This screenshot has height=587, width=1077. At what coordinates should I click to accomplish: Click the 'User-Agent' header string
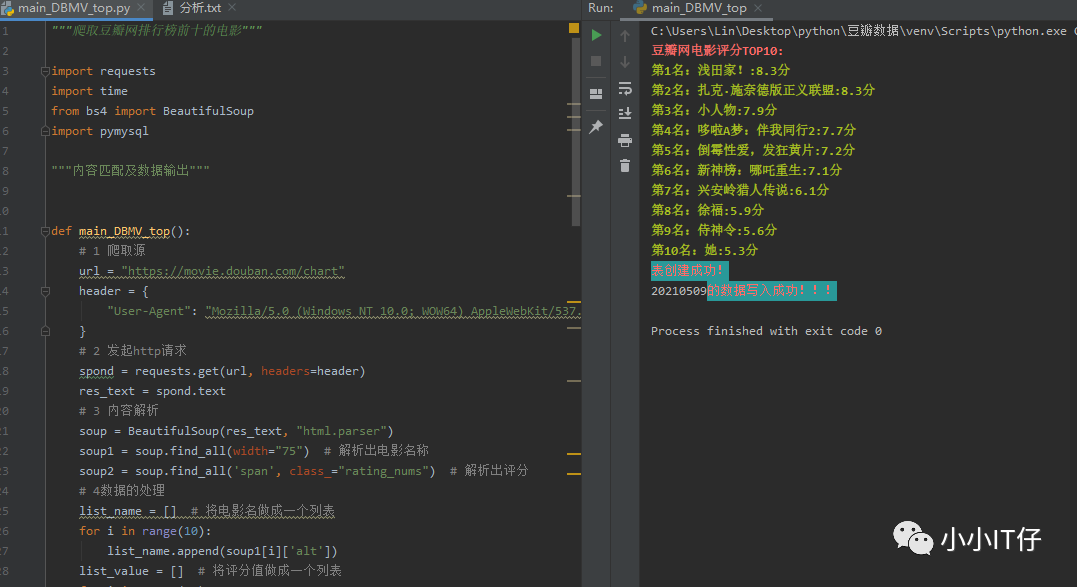click(x=148, y=311)
